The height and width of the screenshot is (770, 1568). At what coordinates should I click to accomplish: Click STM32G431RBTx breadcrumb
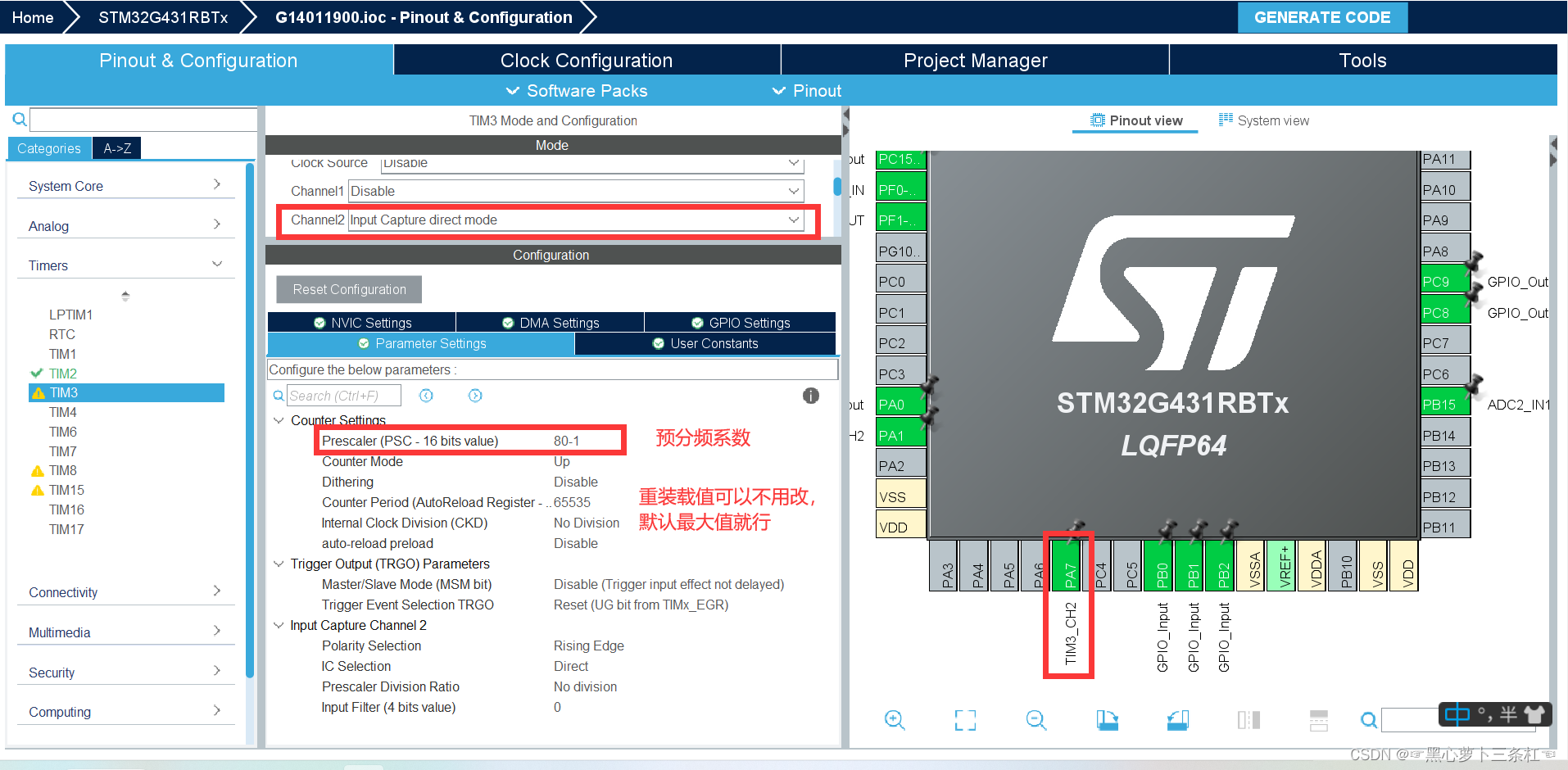click(x=163, y=17)
